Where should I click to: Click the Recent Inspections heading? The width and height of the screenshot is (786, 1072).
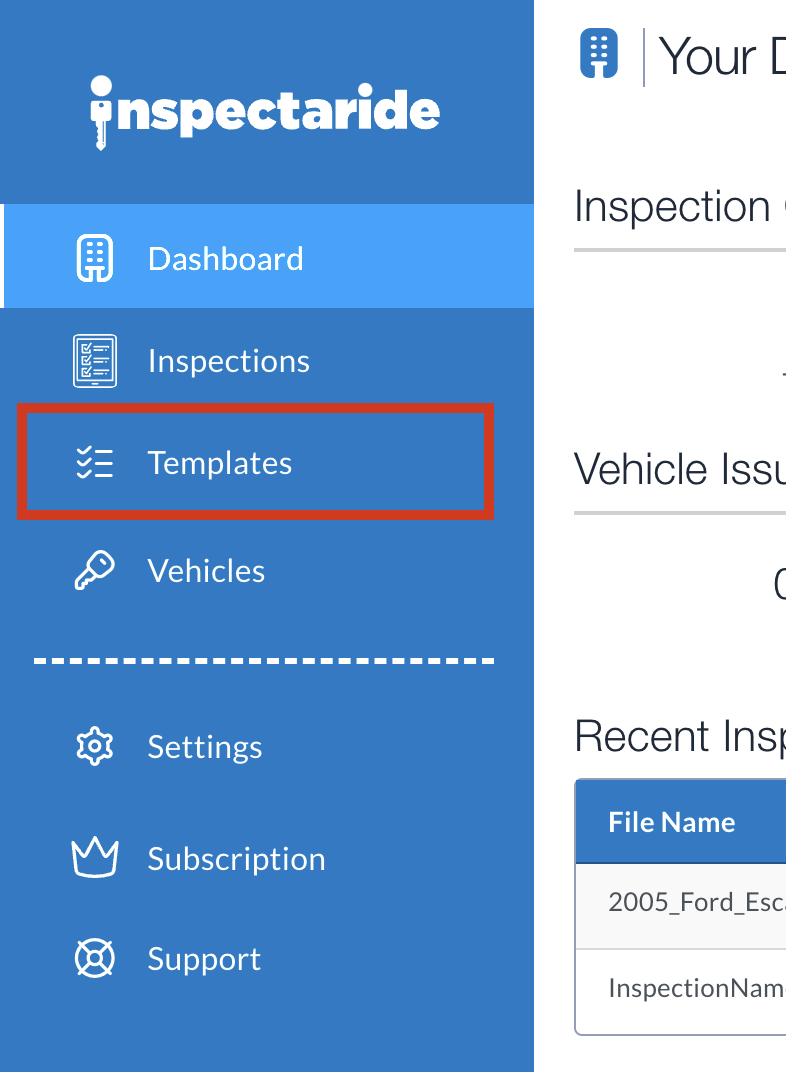tap(680, 736)
